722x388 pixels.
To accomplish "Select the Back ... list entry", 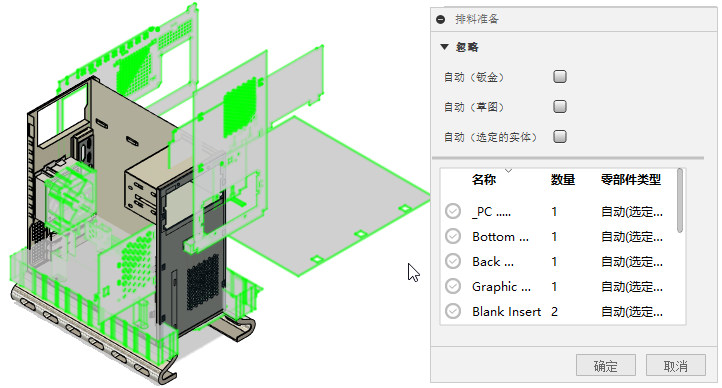I will coord(493,261).
